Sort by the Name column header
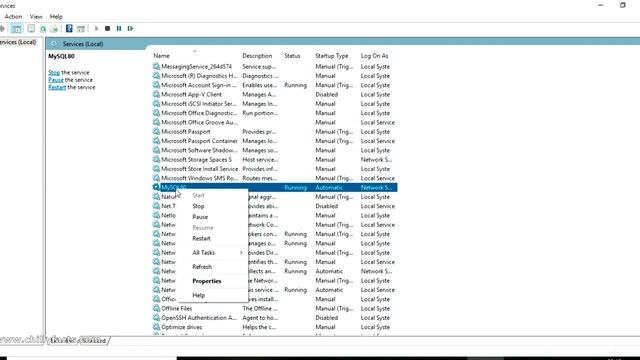Screen dimensions: 640x360 click(x=161, y=56)
